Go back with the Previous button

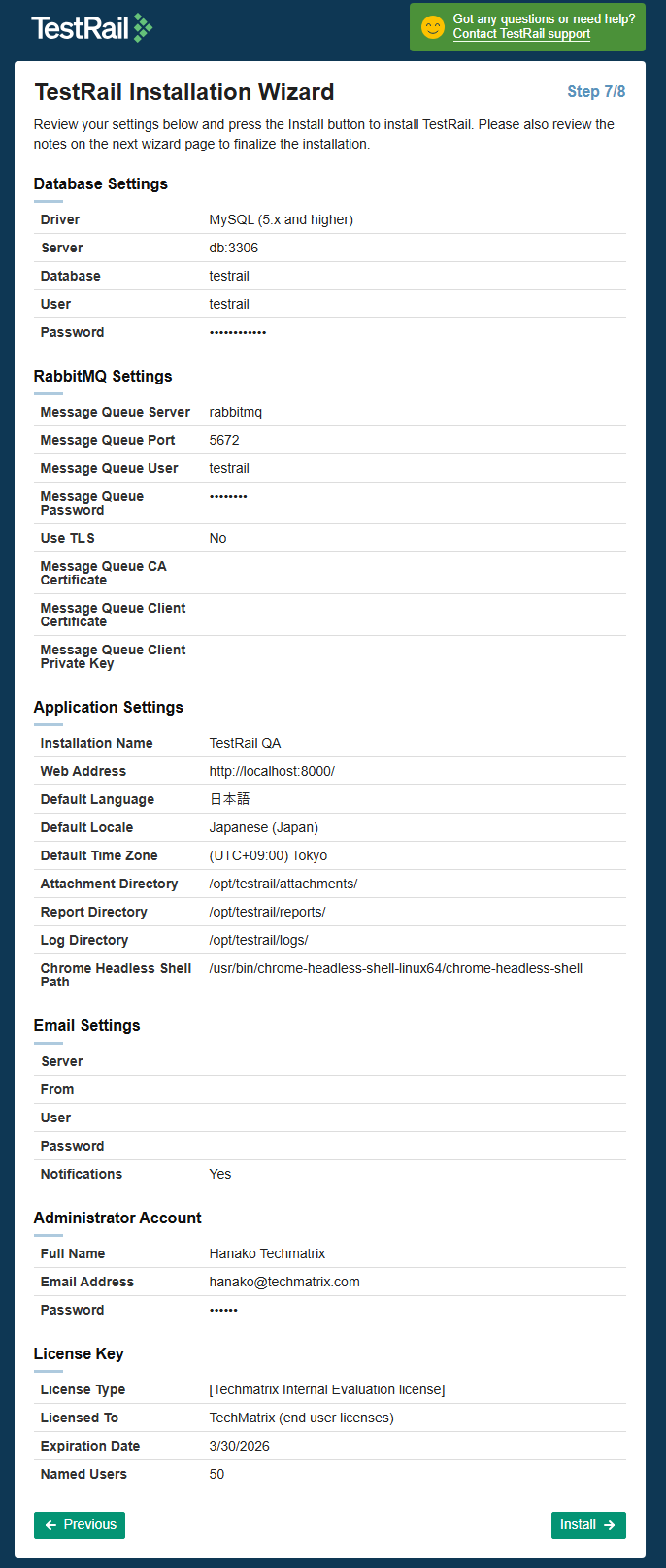click(x=80, y=1525)
